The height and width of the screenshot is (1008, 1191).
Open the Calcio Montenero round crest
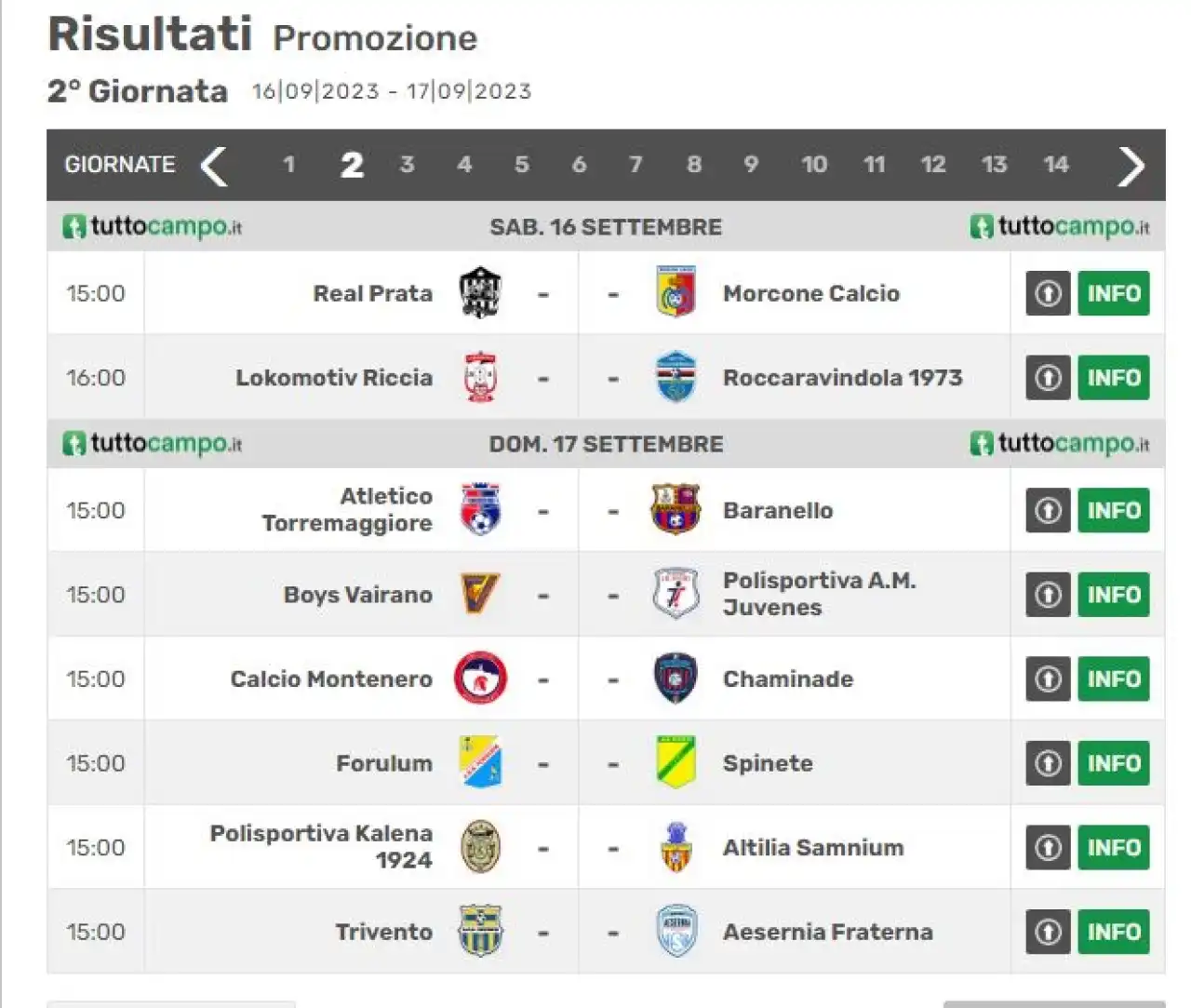tap(481, 679)
